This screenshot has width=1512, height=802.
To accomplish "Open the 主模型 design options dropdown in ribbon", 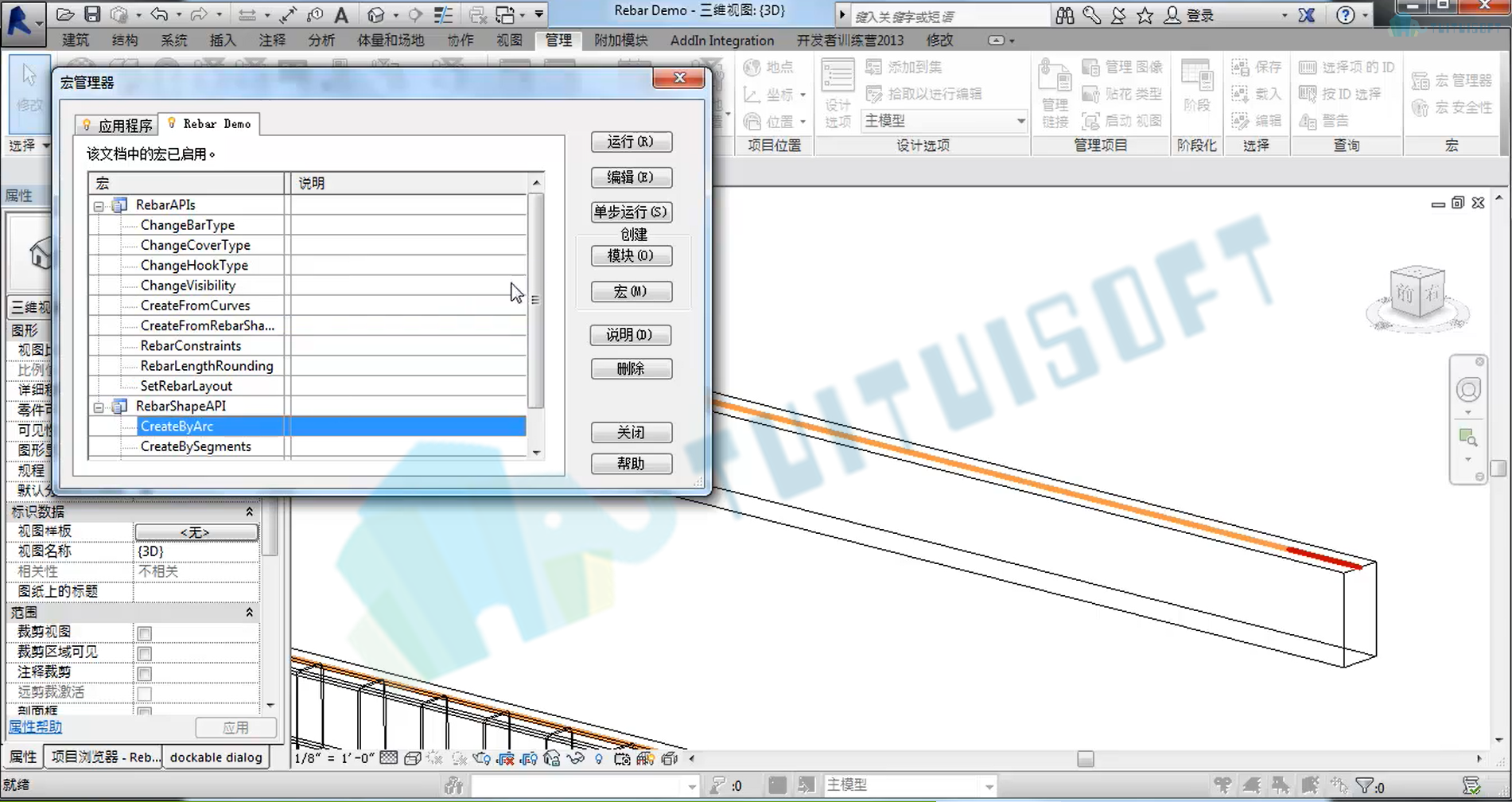I will click(x=944, y=121).
